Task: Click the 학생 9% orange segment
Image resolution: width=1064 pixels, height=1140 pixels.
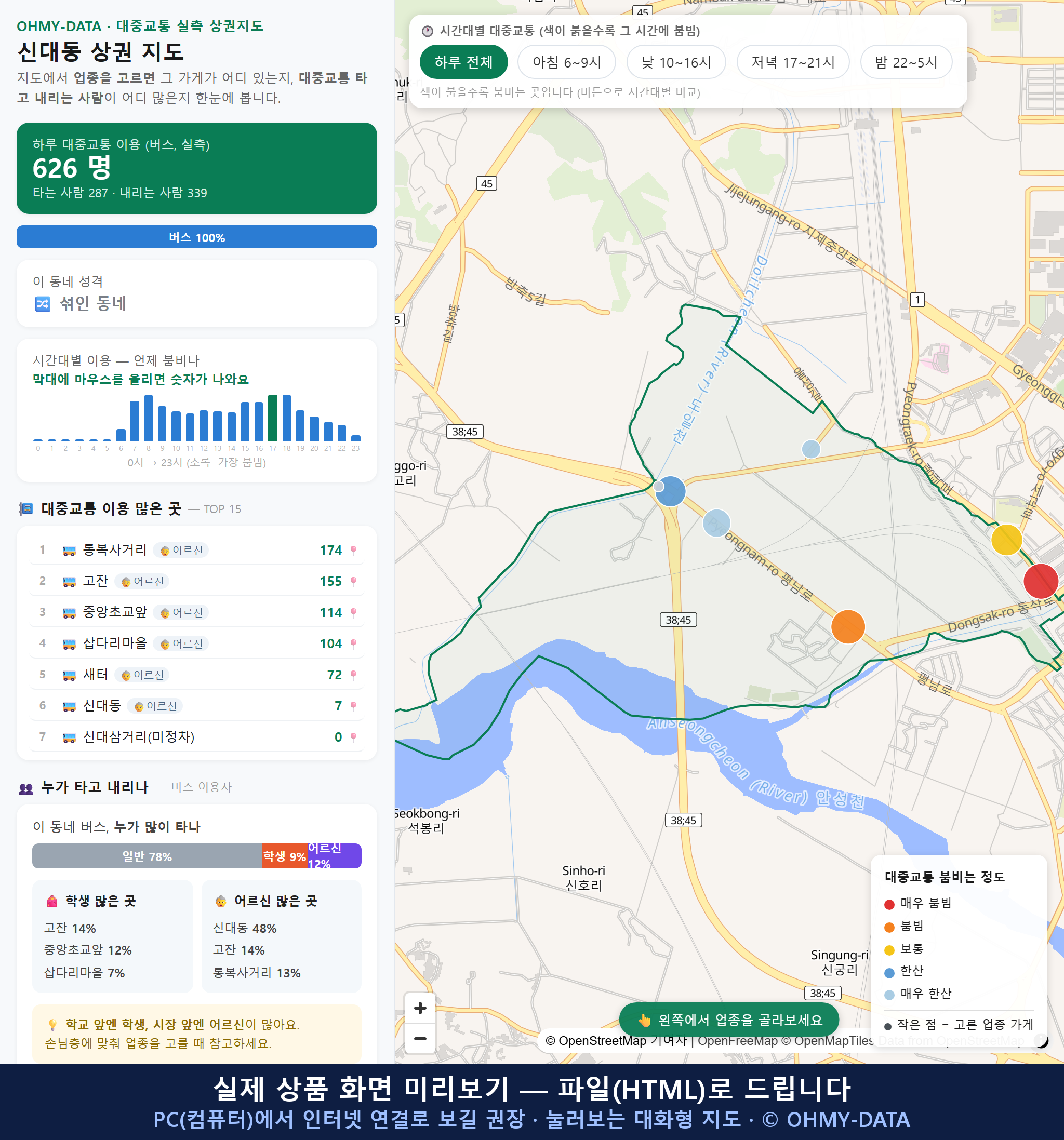Action: click(285, 856)
